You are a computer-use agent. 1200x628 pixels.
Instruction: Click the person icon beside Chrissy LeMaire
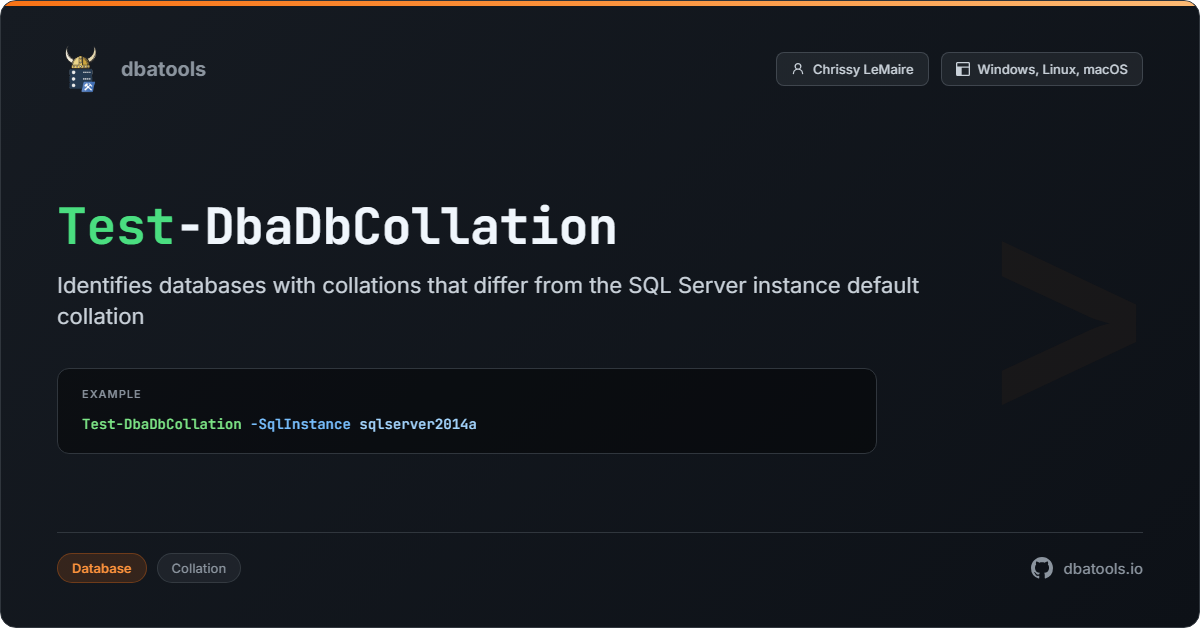click(797, 69)
